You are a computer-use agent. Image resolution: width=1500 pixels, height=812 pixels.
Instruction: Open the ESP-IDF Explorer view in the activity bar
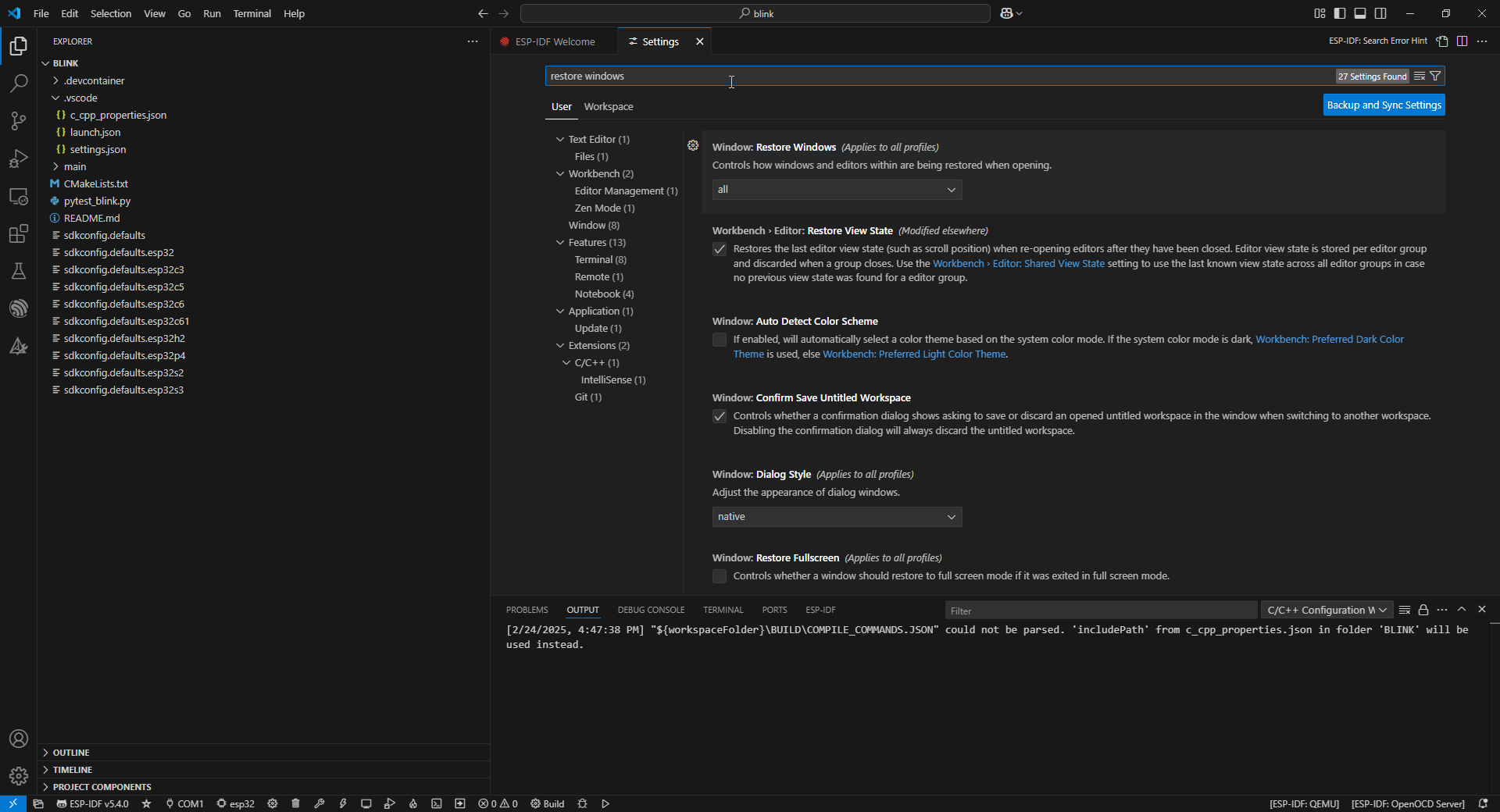(x=19, y=308)
